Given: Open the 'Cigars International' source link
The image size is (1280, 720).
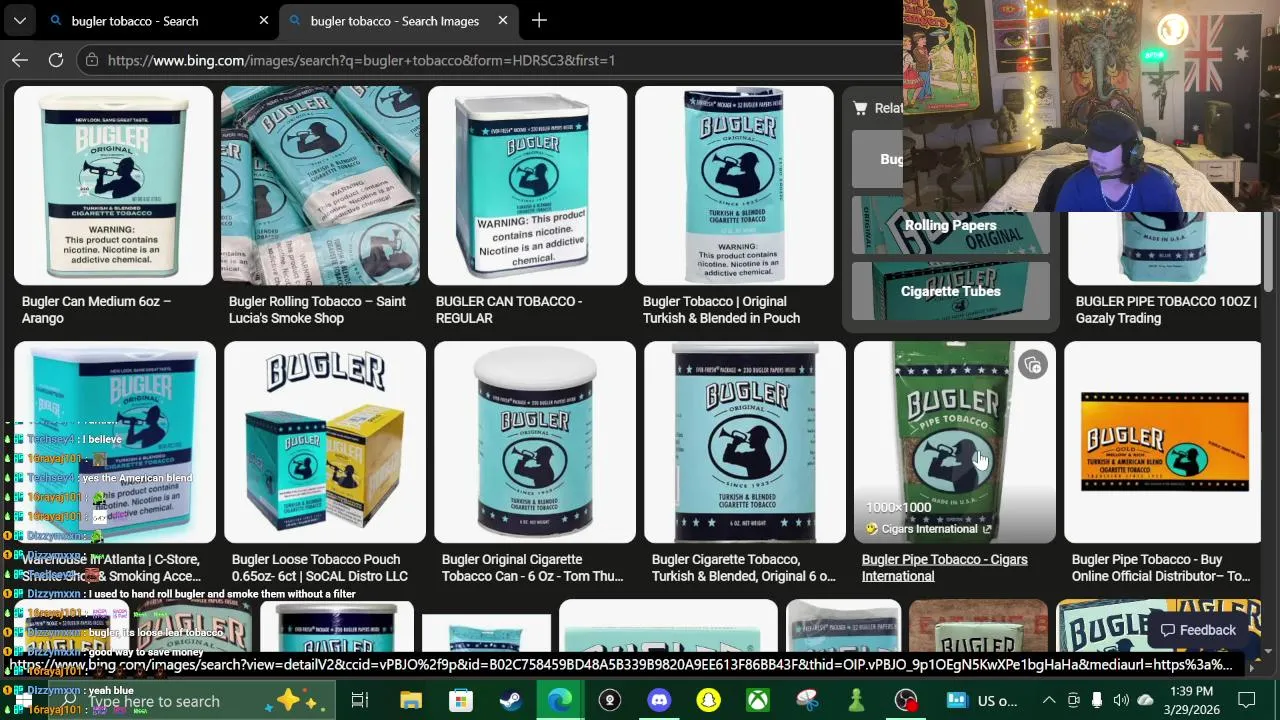Looking at the screenshot, I should 929,529.
